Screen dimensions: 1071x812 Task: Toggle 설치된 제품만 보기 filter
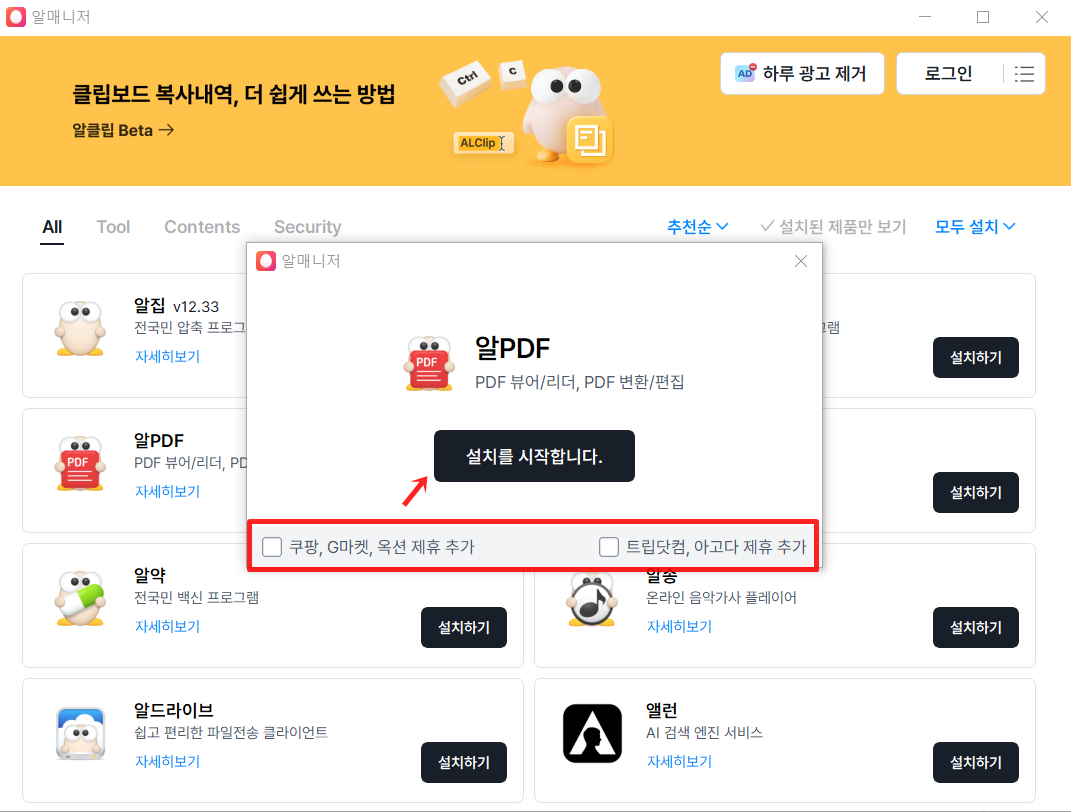[833, 227]
